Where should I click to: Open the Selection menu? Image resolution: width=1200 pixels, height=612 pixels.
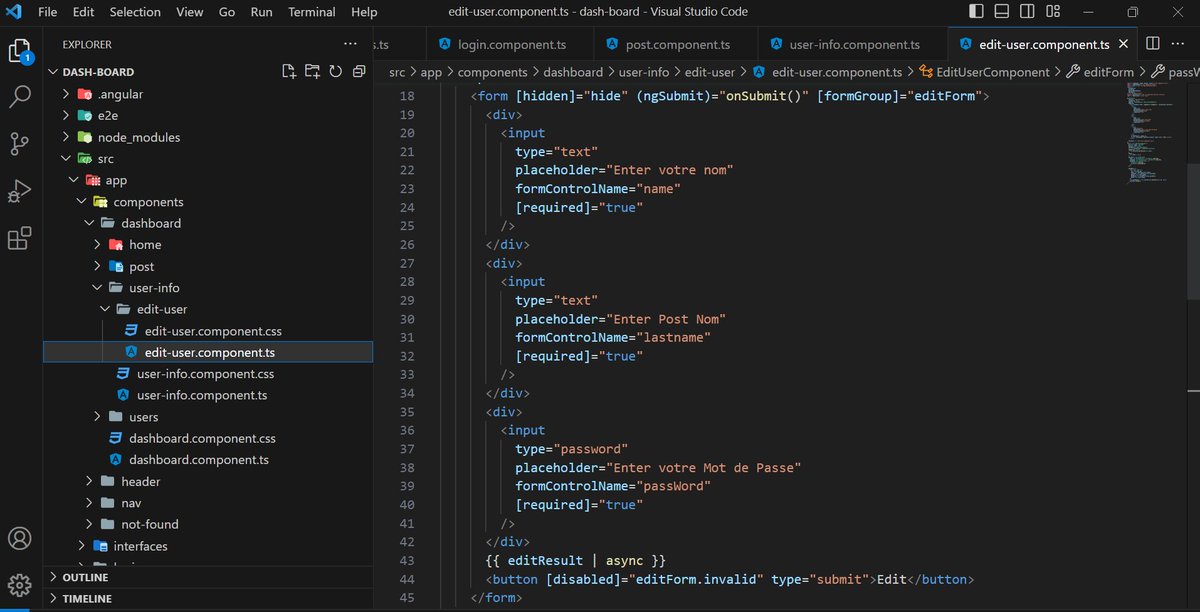[135, 12]
